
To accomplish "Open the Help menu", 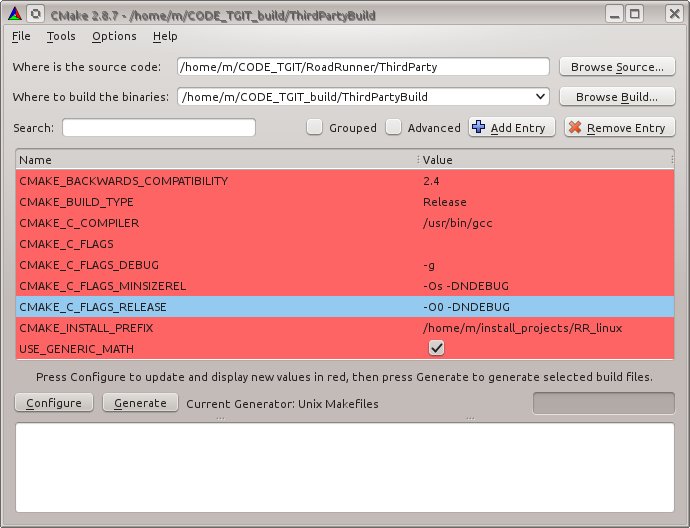I will click(x=165, y=36).
